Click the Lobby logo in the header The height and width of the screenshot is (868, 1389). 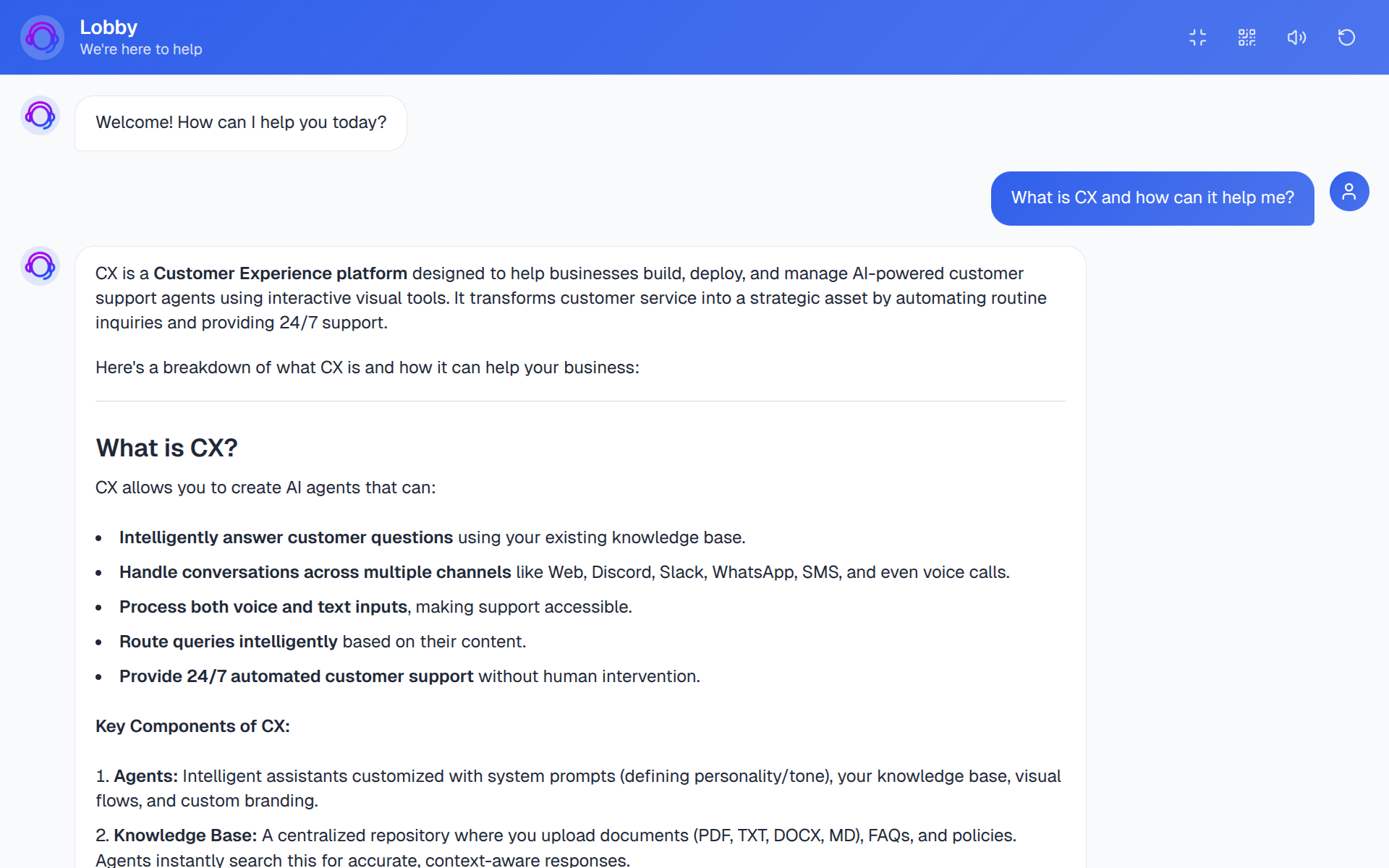point(42,38)
